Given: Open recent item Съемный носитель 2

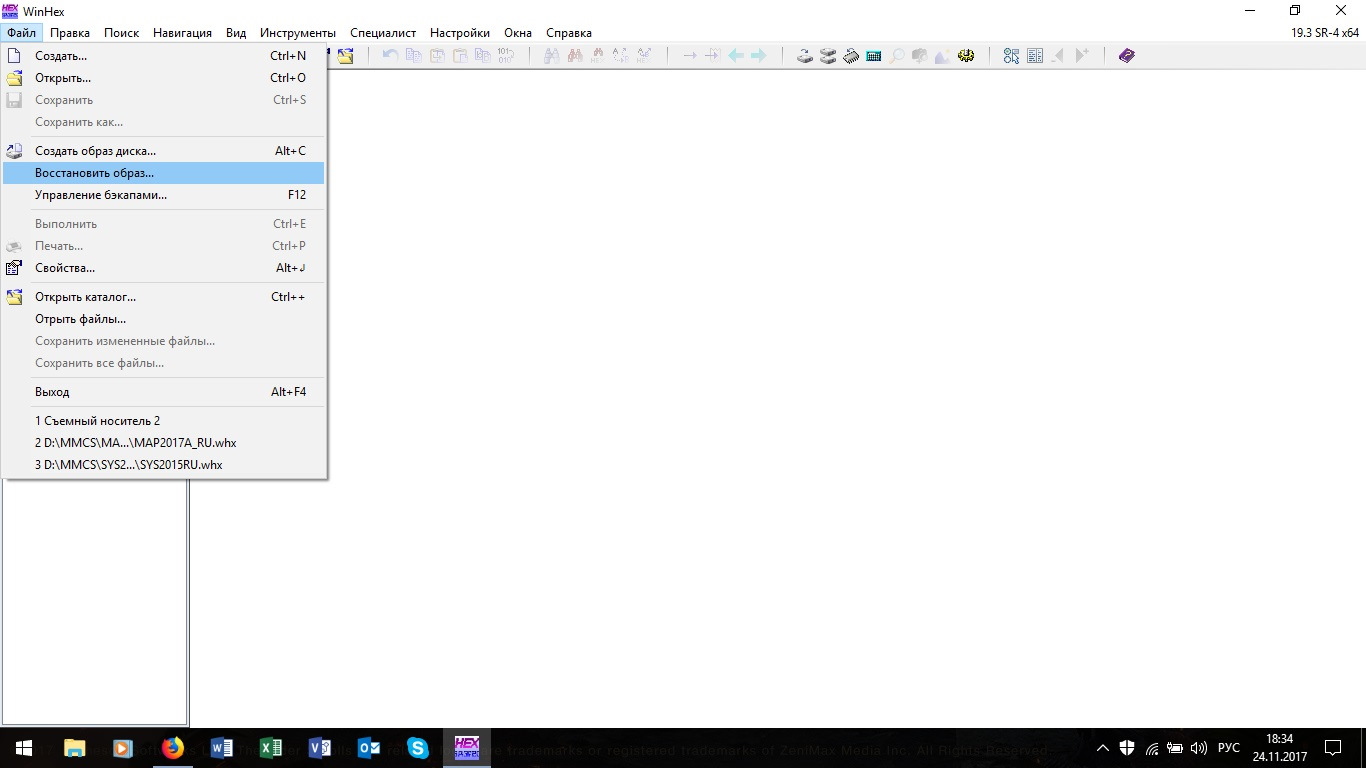Looking at the screenshot, I should click(164, 421).
